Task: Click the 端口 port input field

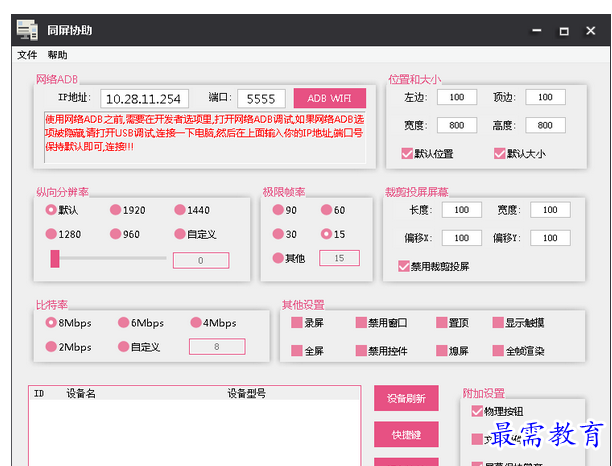Action: click(x=262, y=98)
